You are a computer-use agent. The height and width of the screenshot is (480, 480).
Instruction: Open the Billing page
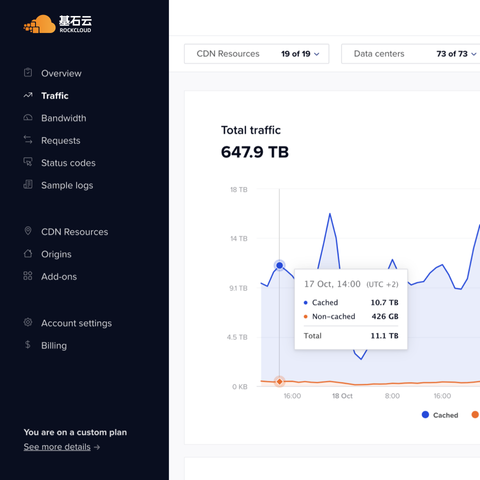pos(54,346)
